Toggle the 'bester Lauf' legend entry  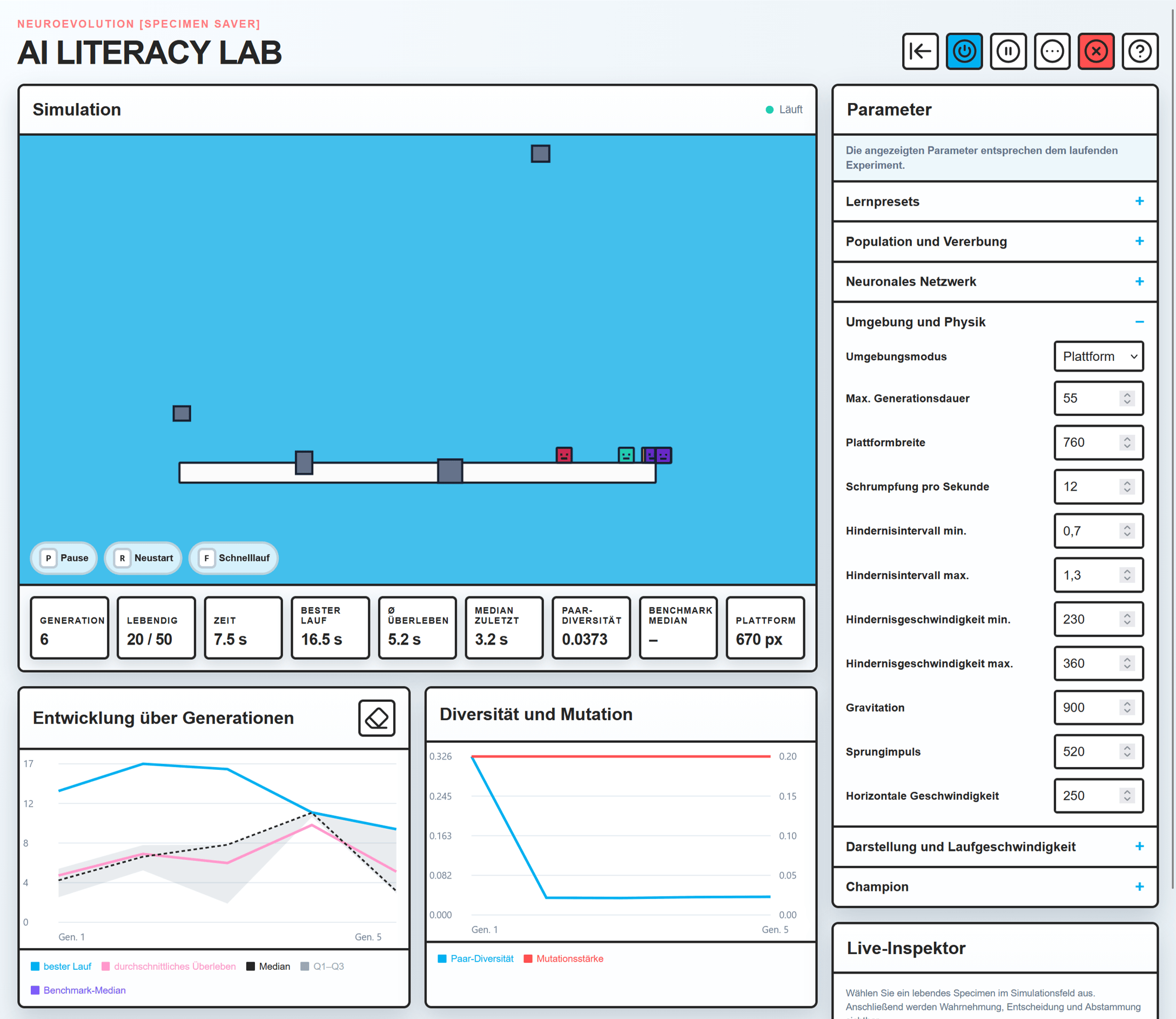(61, 966)
